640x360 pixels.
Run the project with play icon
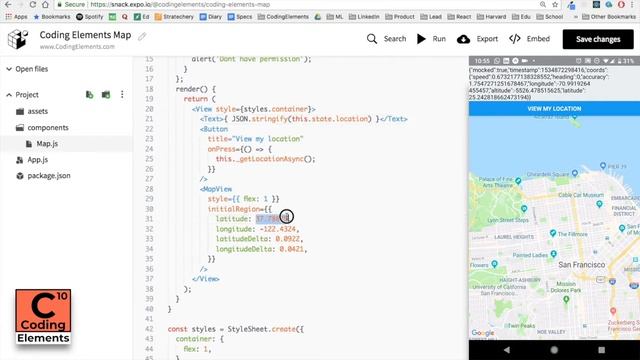[421, 39]
